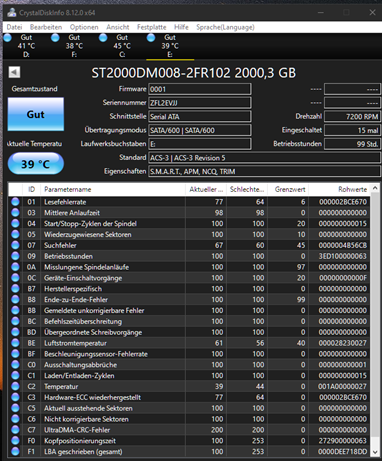Click the Seriennummer field
Viewport: 382px width, 461px height.
point(200,103)
